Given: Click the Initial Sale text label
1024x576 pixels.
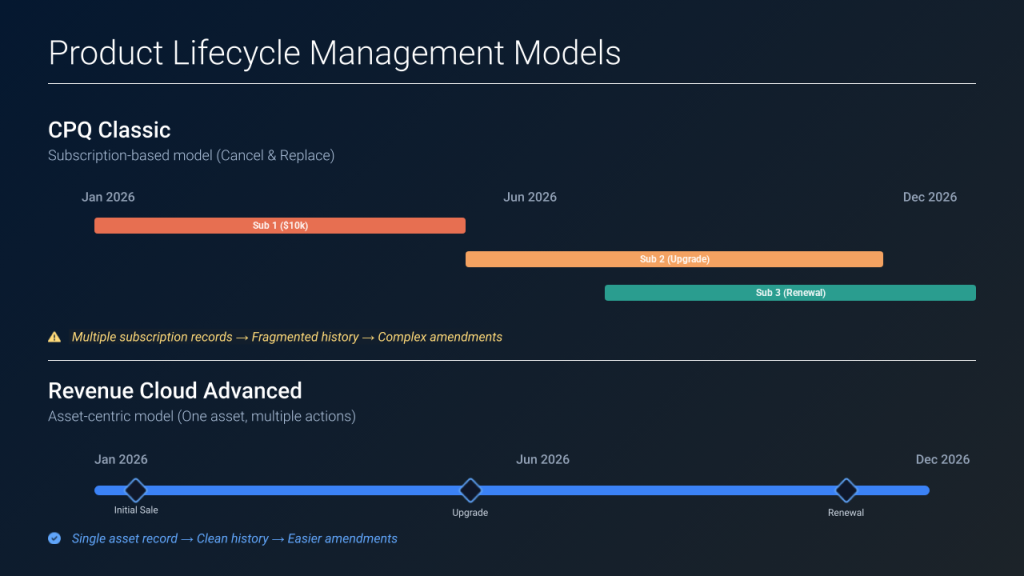Looking at the screenshot, I should point(136,510).
